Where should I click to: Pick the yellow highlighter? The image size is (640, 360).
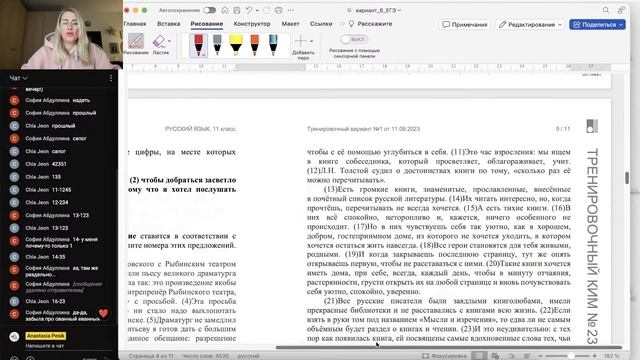pos(236,45)
